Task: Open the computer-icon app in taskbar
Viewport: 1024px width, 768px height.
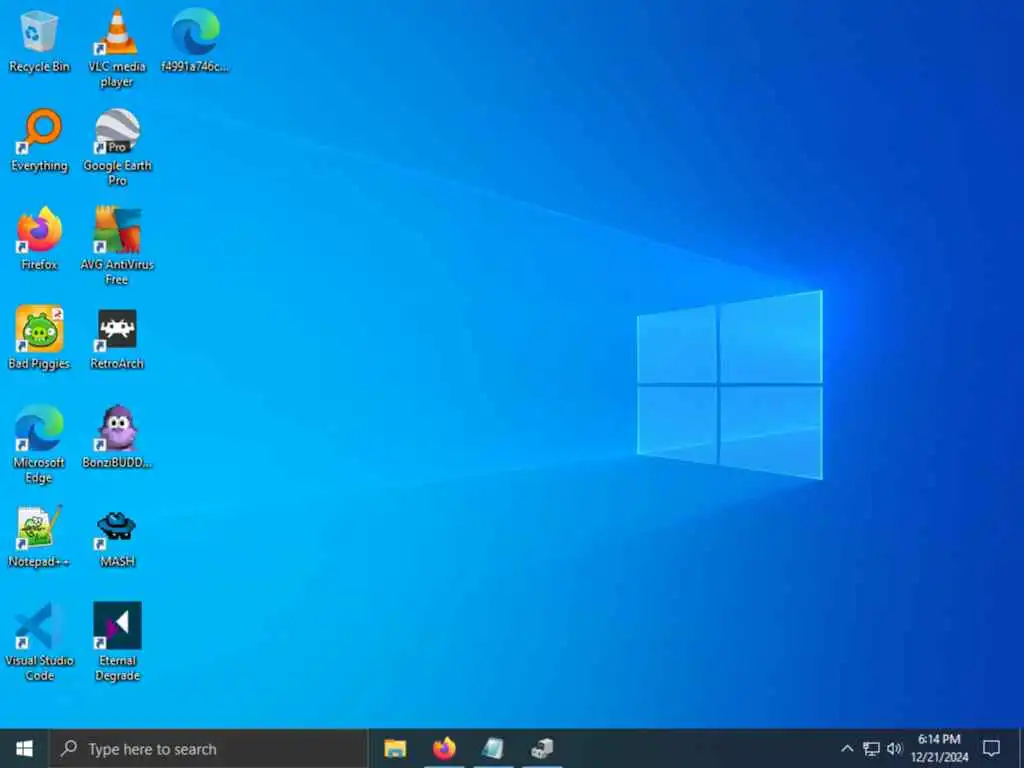Action: (542, 748)
